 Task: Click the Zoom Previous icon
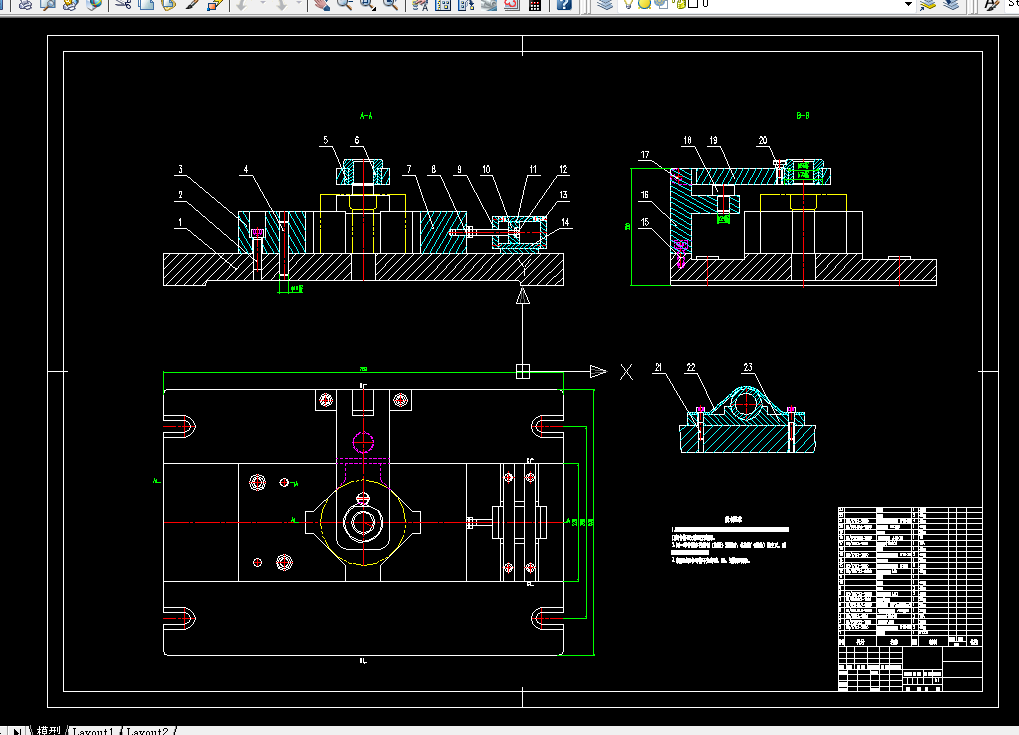point(390,4)
